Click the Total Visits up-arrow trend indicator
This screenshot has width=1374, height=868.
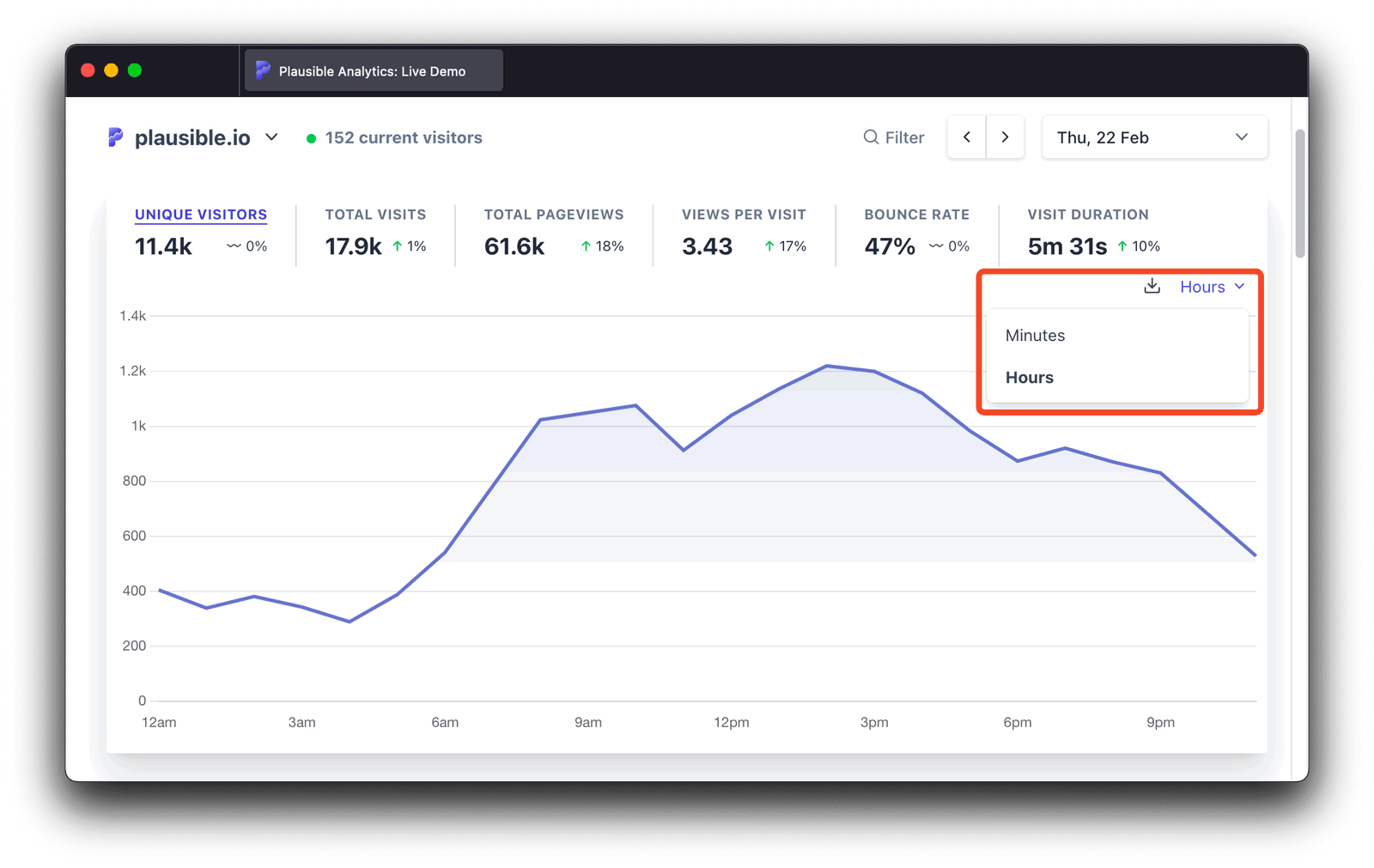tap(398, 246)
